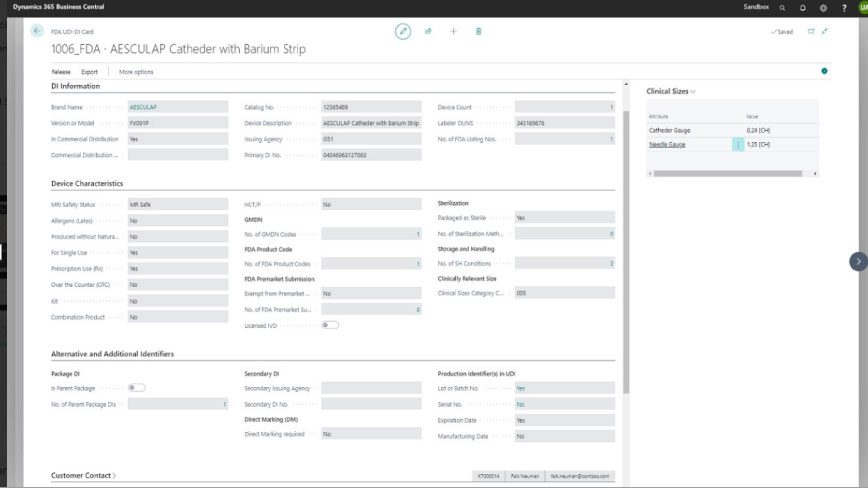The width and height of the screenshot is (868, 494).
Task: Add new record with plus icon
Action: coord(453,32)
